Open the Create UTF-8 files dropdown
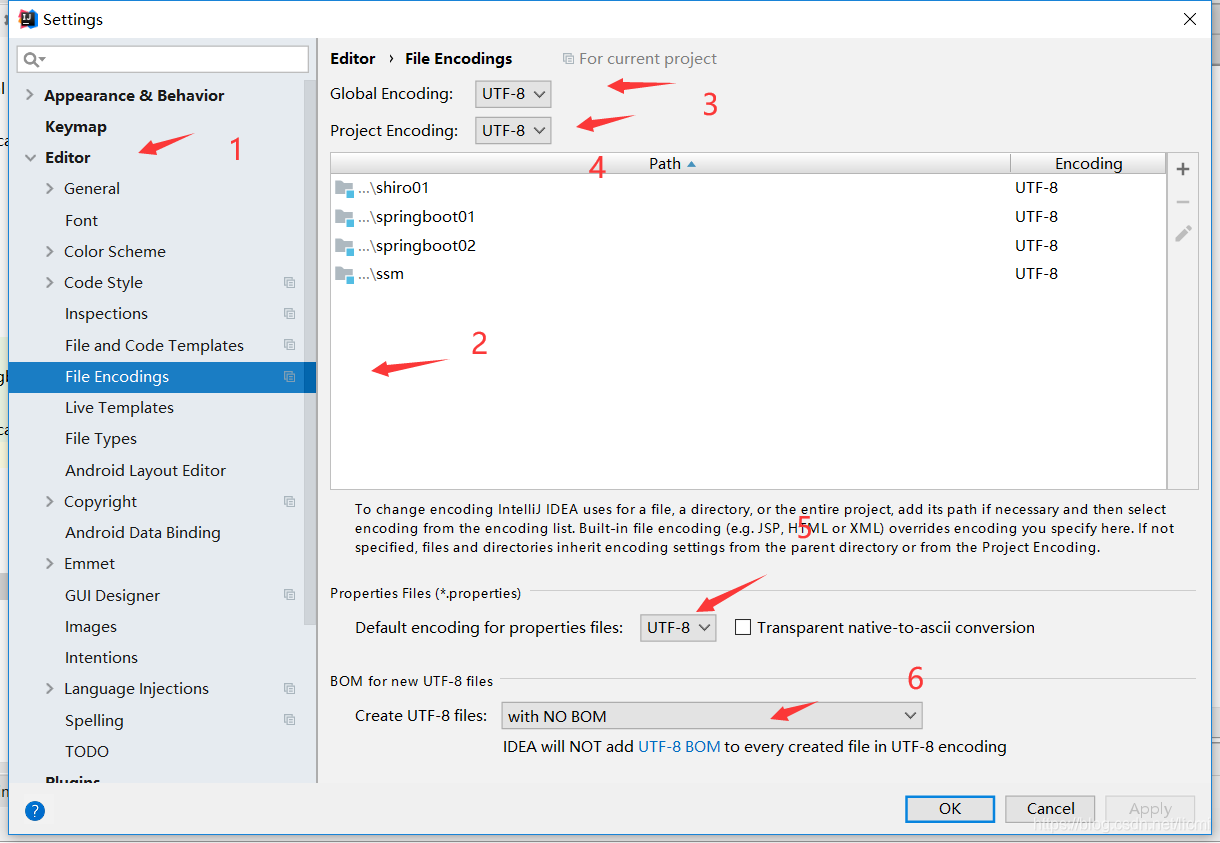1220x843 pixels. point(712,716)
